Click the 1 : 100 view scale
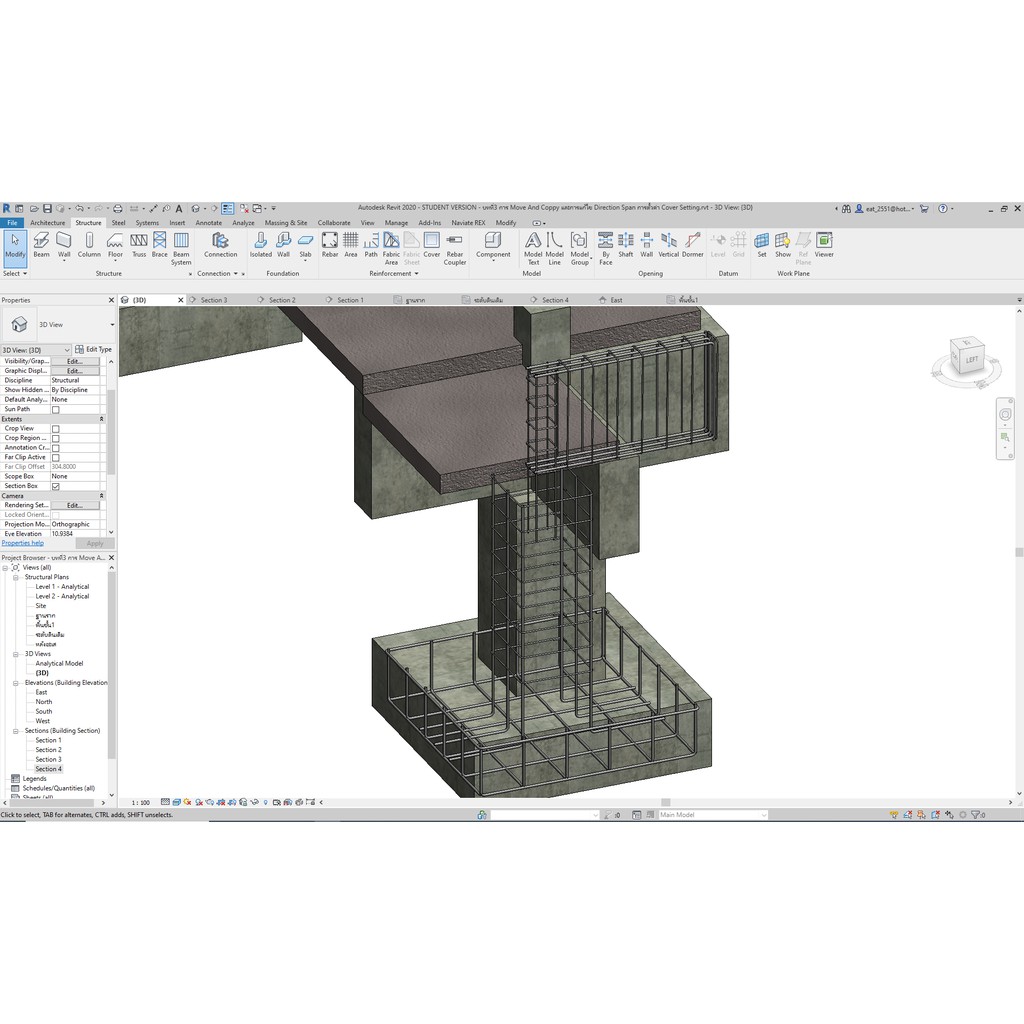This screenshot has width=1024, height=1024. (x=140, y=803)
